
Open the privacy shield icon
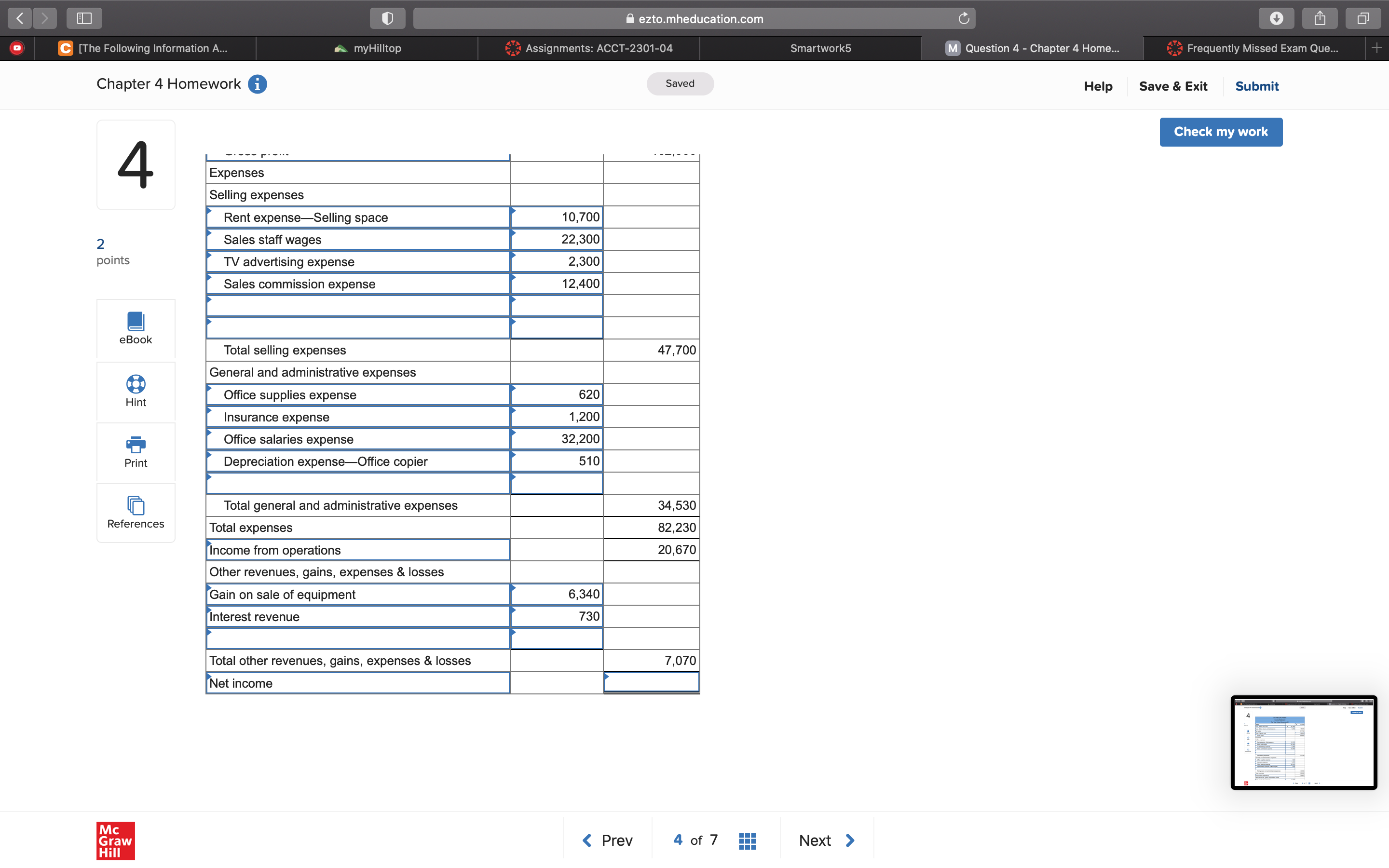(387, 18)
